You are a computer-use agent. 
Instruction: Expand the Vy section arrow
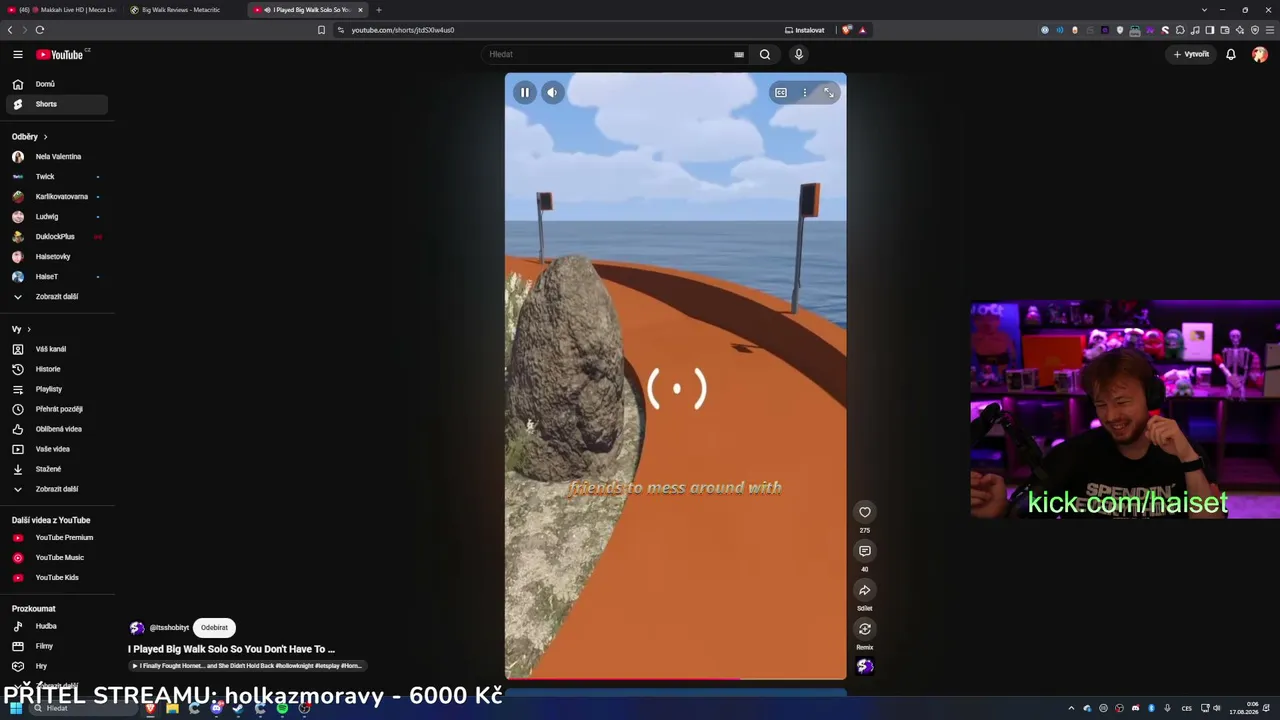coord(29,329)
